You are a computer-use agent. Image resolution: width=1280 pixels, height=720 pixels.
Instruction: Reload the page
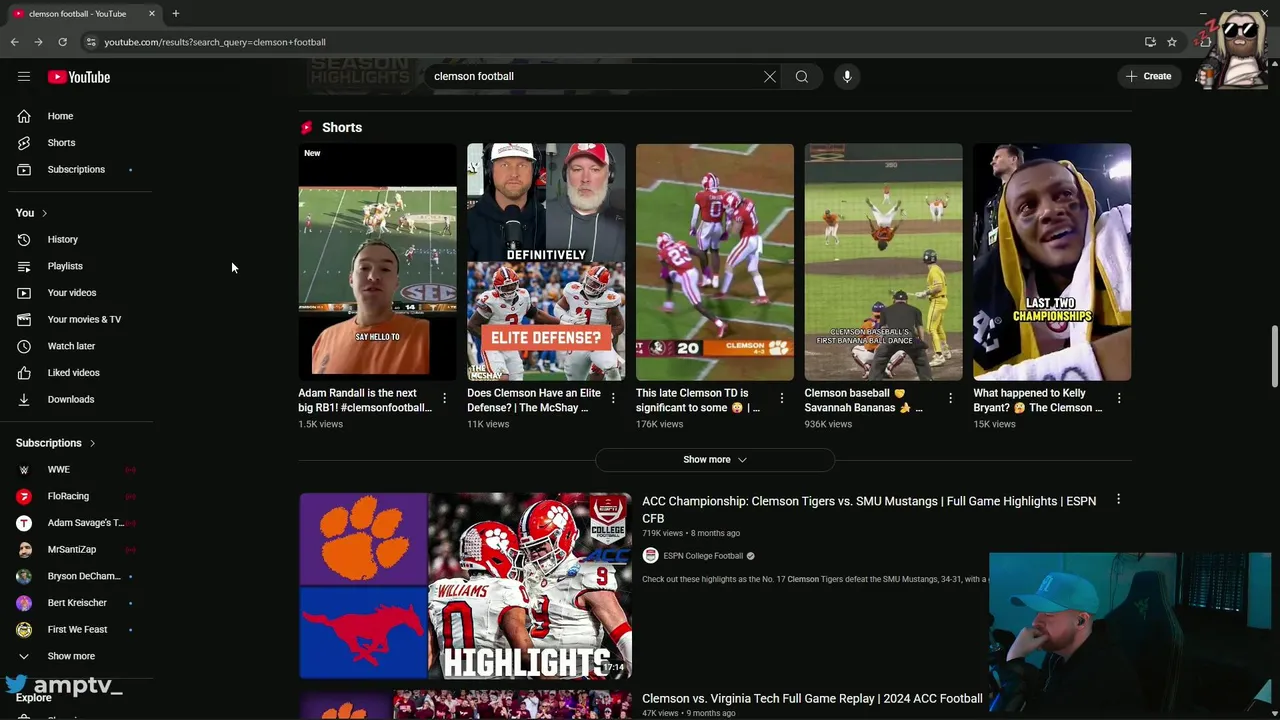[x=62, y=42]
